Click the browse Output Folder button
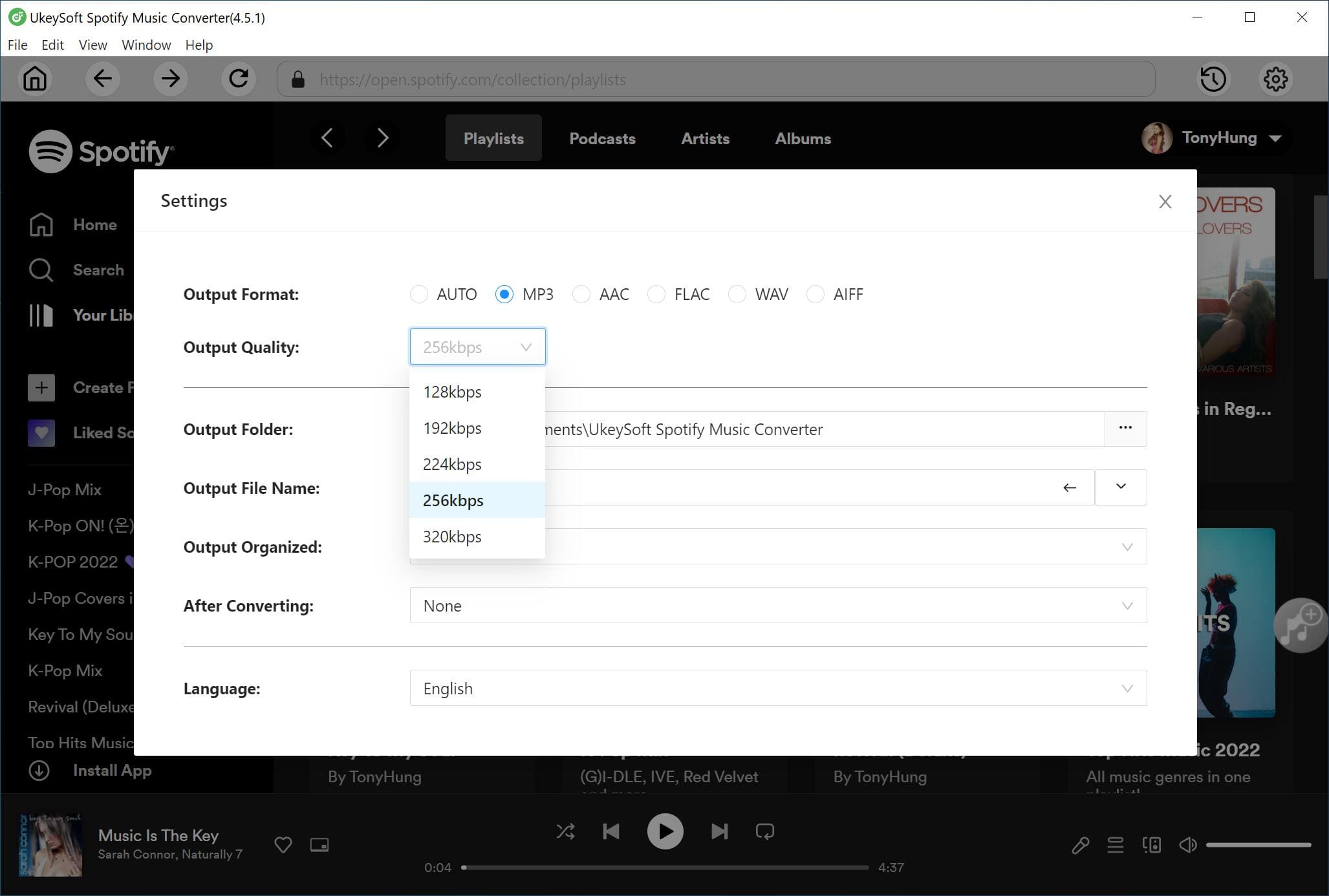Image resolution: width=1329 pixels, height=896 pixels. (x=1125, y=428)
